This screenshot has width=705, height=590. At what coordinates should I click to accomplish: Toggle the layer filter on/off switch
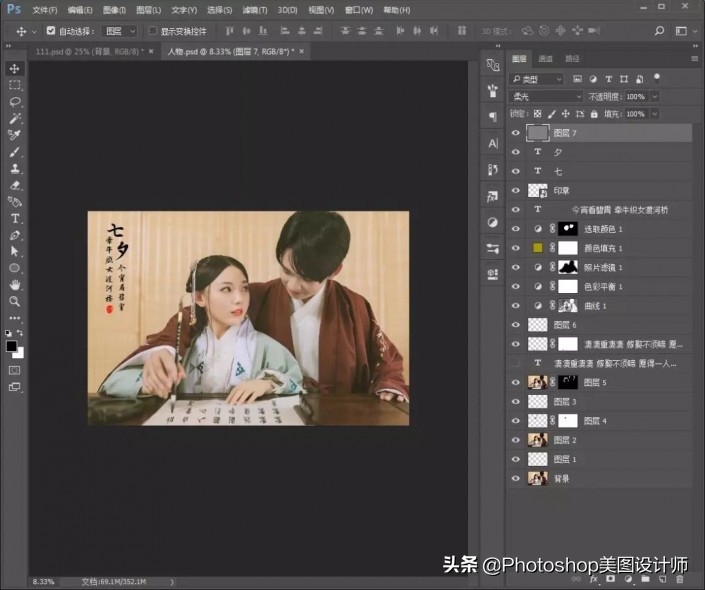(657, 78)
